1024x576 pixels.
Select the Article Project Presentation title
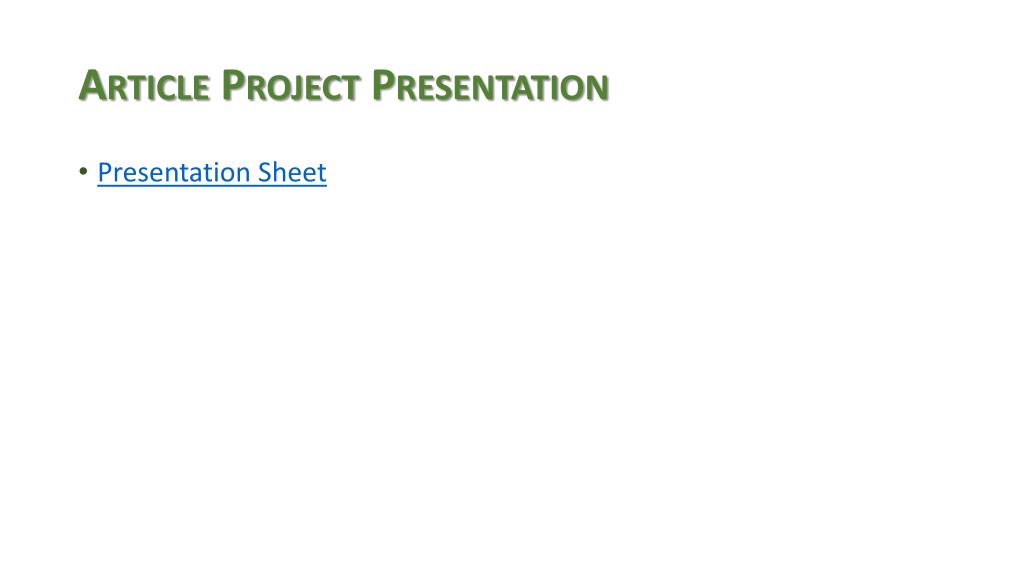tap(344, 86)
